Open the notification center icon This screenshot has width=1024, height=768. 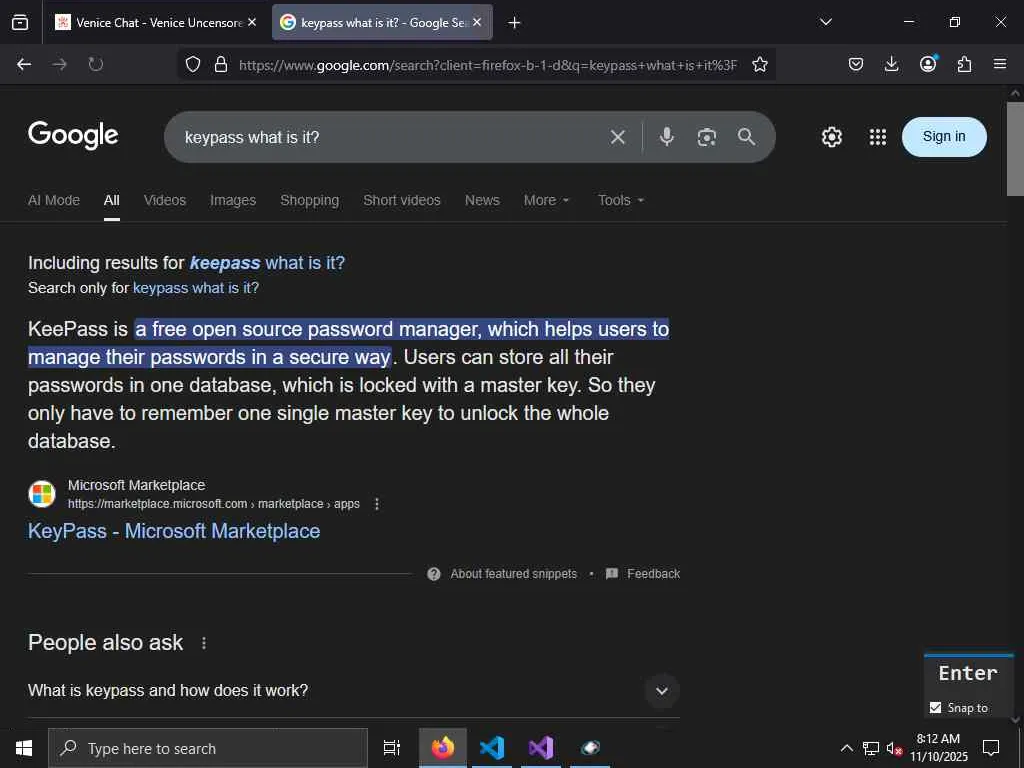point(991,748)
